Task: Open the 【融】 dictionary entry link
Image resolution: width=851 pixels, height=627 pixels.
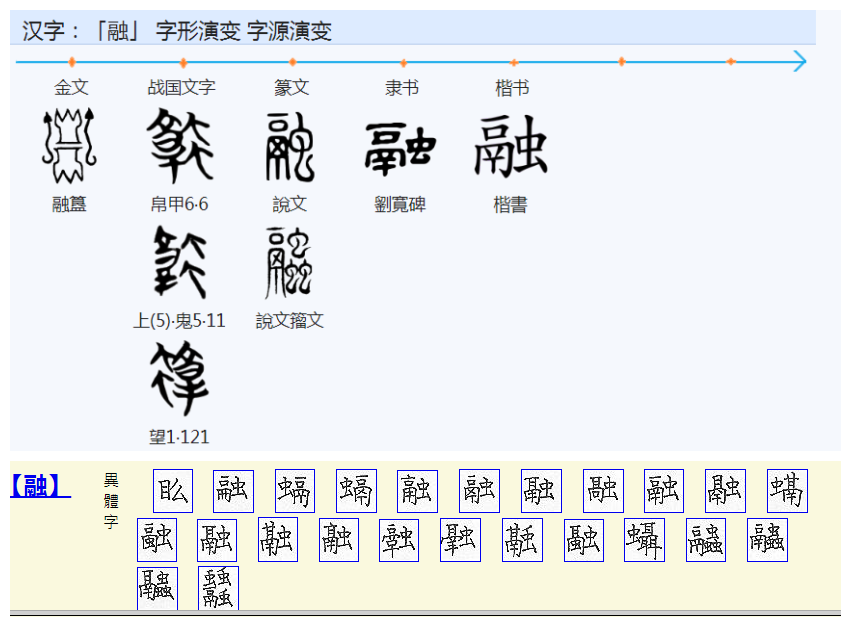Action: pos(40,486)
